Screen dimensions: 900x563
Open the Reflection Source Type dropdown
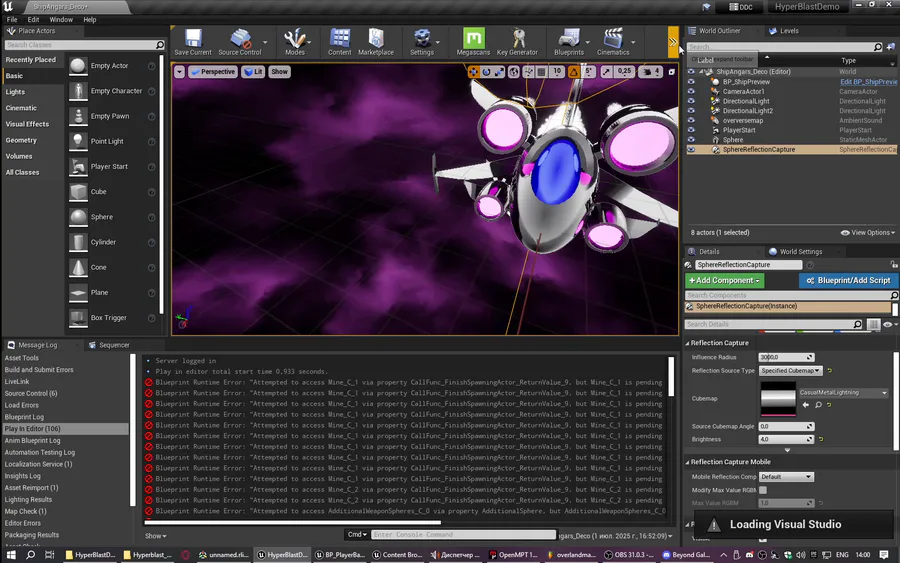(790, 371)
